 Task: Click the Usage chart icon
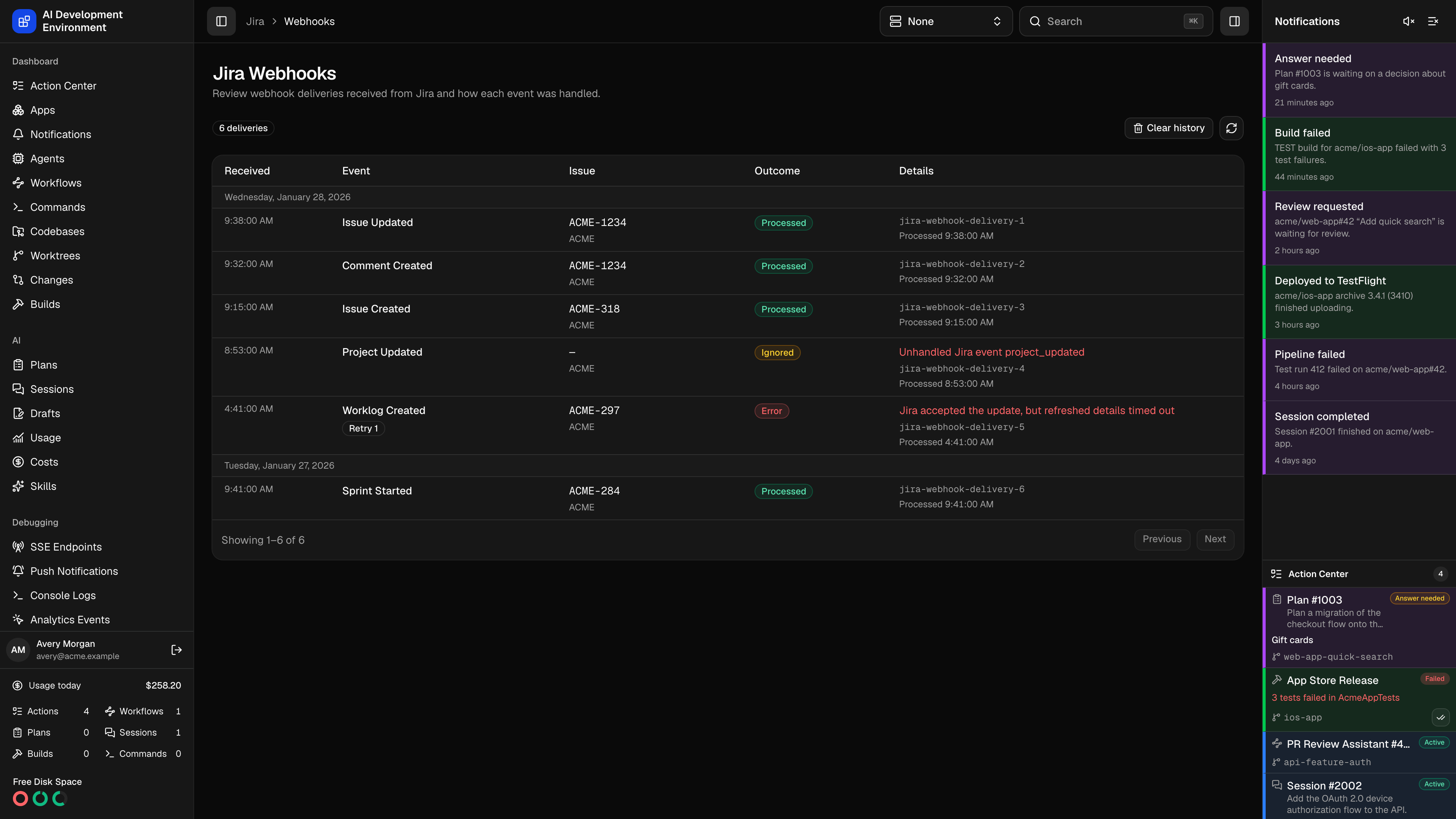point(18,438)
